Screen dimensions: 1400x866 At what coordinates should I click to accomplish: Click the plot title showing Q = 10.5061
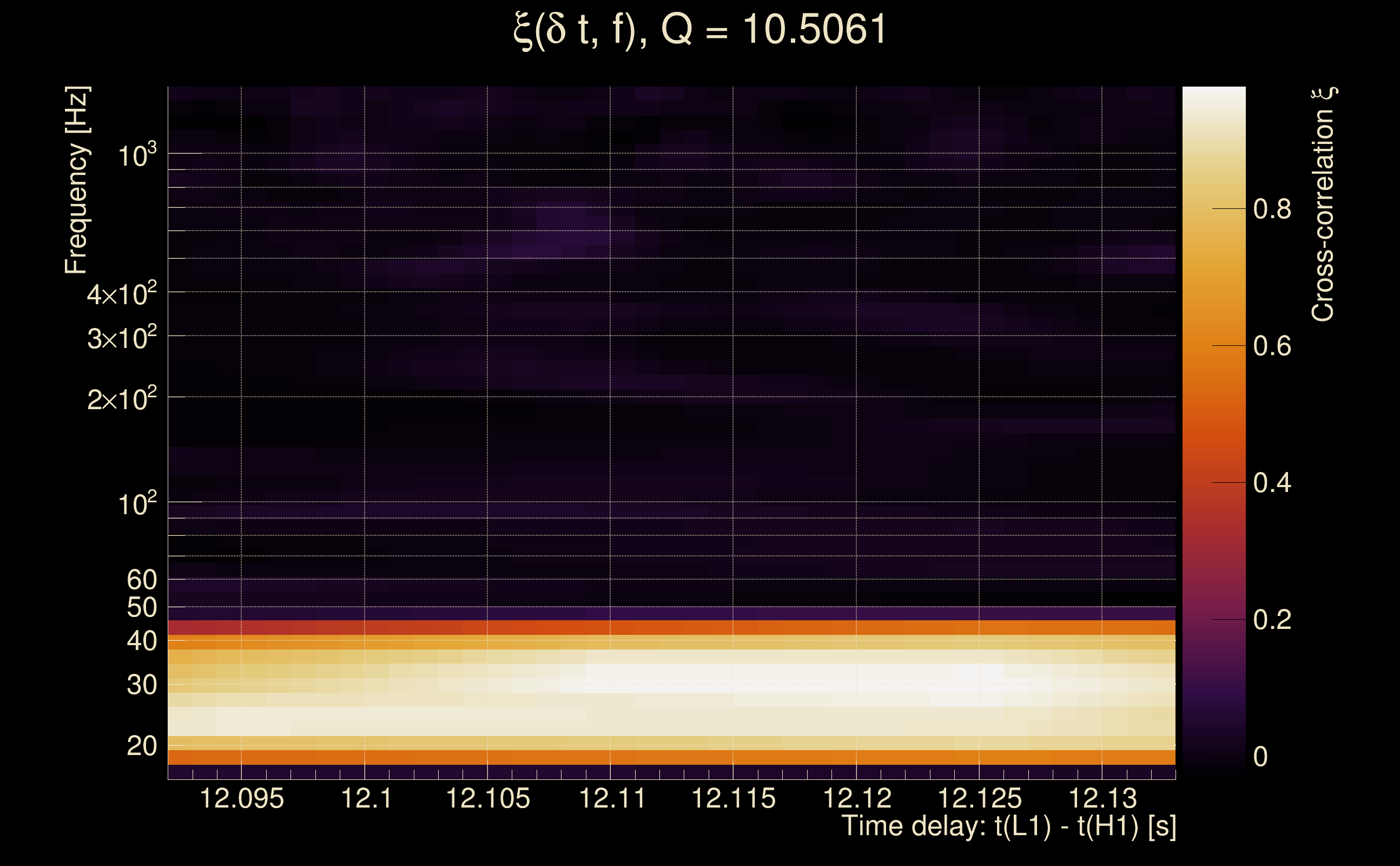[x=699, y=30]
